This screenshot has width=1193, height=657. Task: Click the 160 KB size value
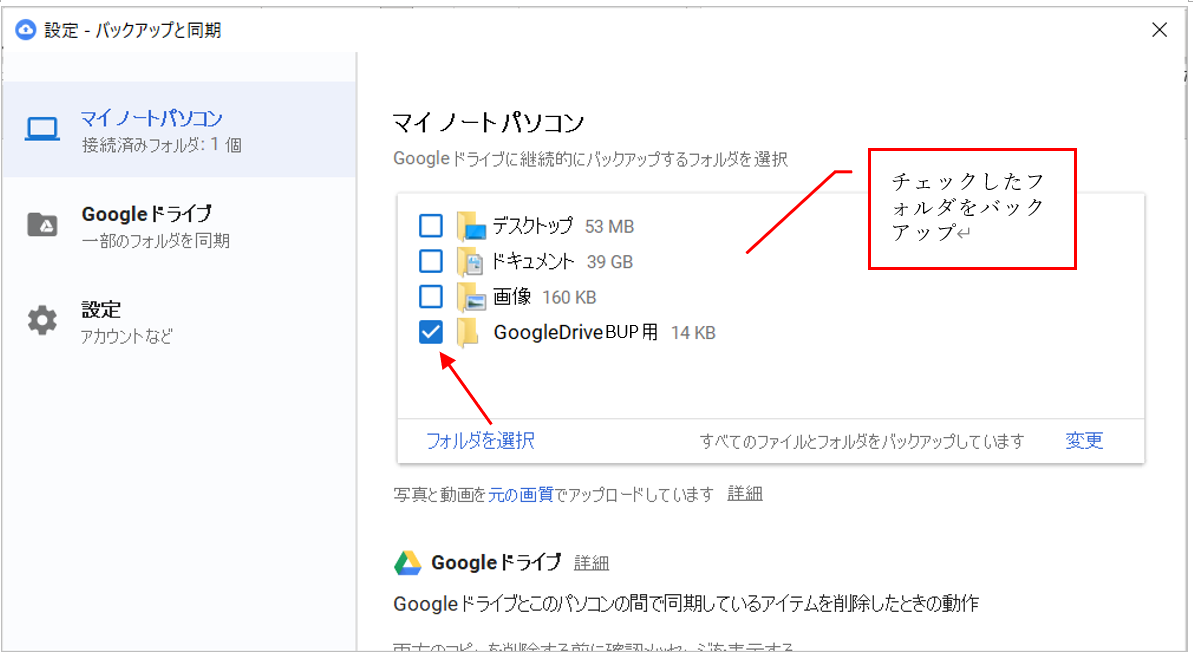[569, 297]
